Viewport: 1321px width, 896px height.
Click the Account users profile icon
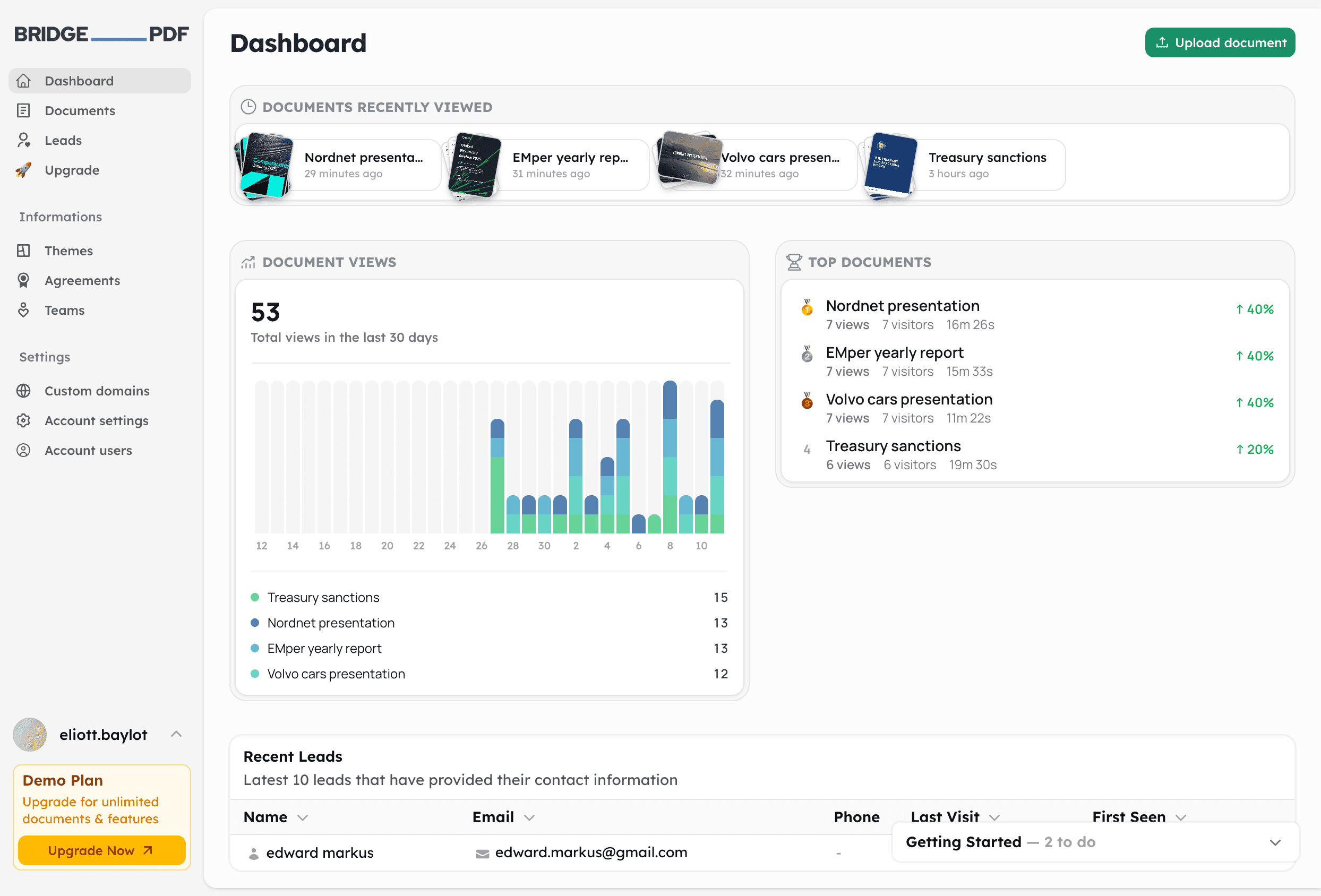coord(23,451)
